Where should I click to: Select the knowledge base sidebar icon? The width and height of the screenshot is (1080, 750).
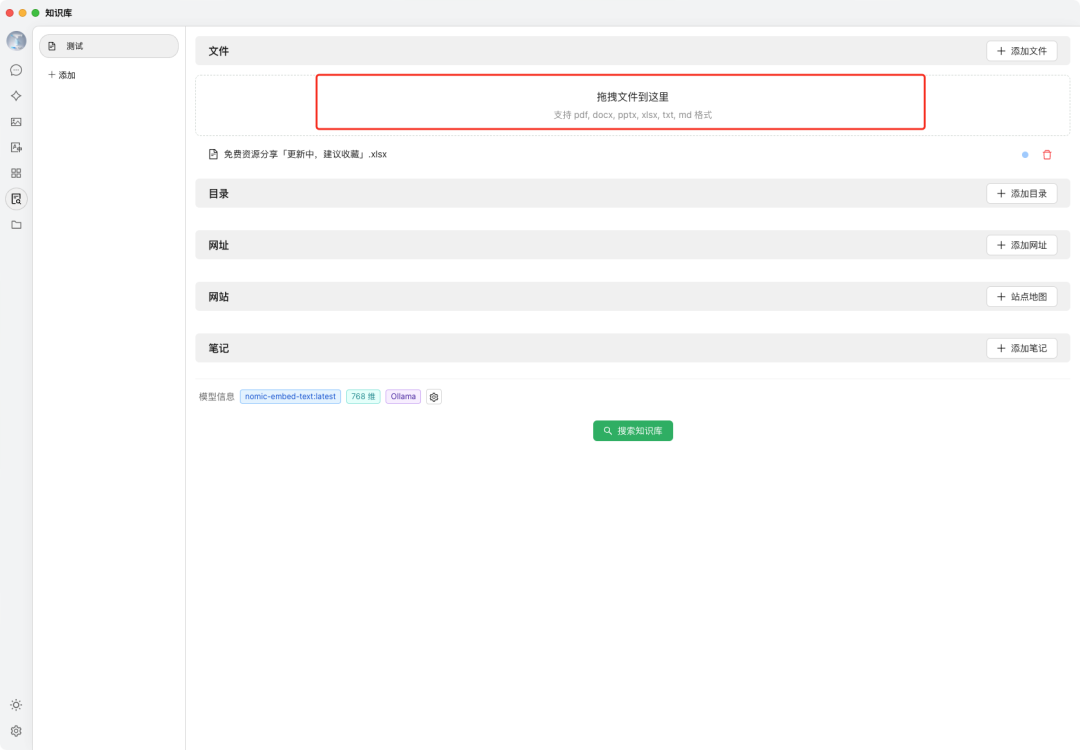point(17,199)
